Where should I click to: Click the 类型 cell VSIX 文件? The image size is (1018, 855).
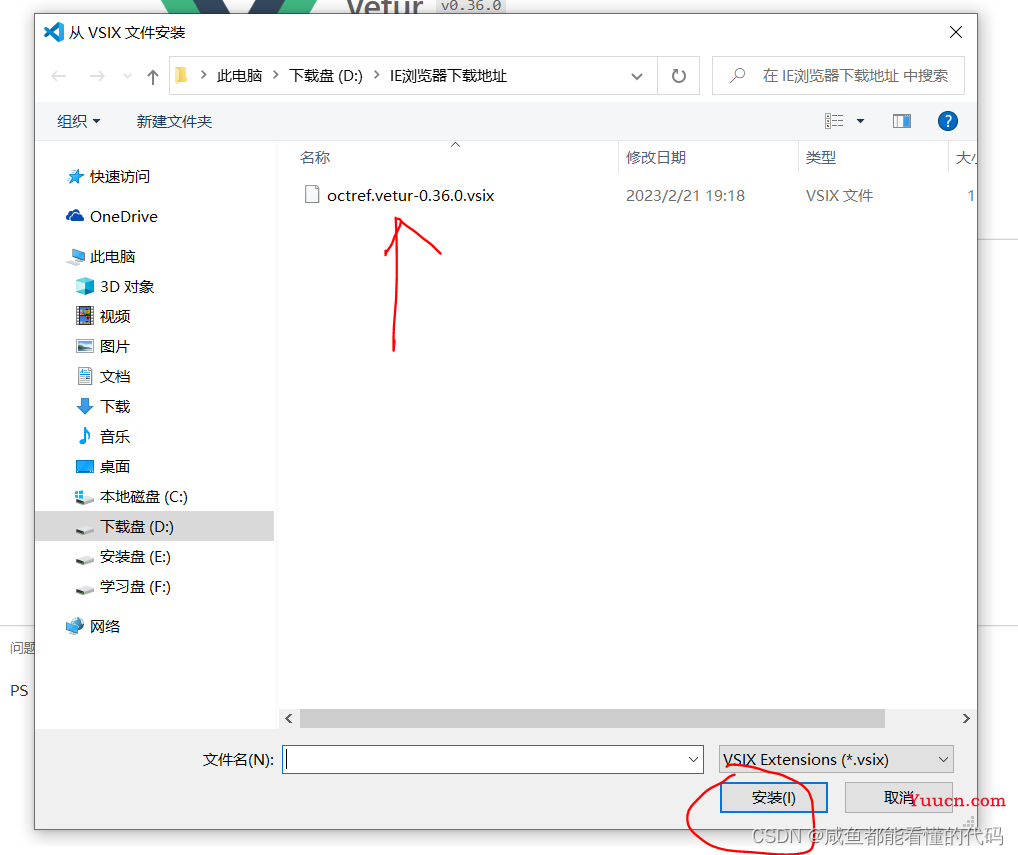[x=839, y=195]
